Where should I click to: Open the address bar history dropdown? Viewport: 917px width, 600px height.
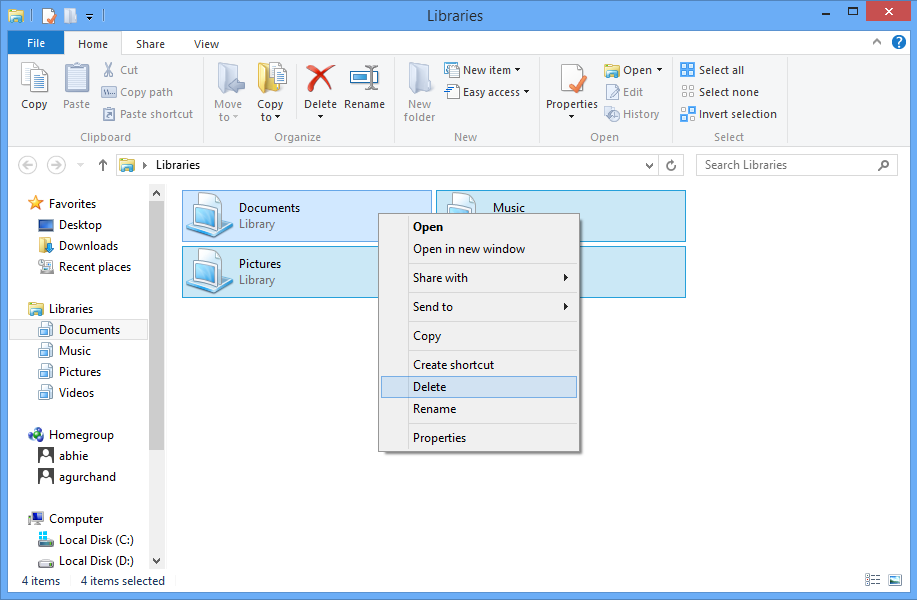[x=650, y=165]
